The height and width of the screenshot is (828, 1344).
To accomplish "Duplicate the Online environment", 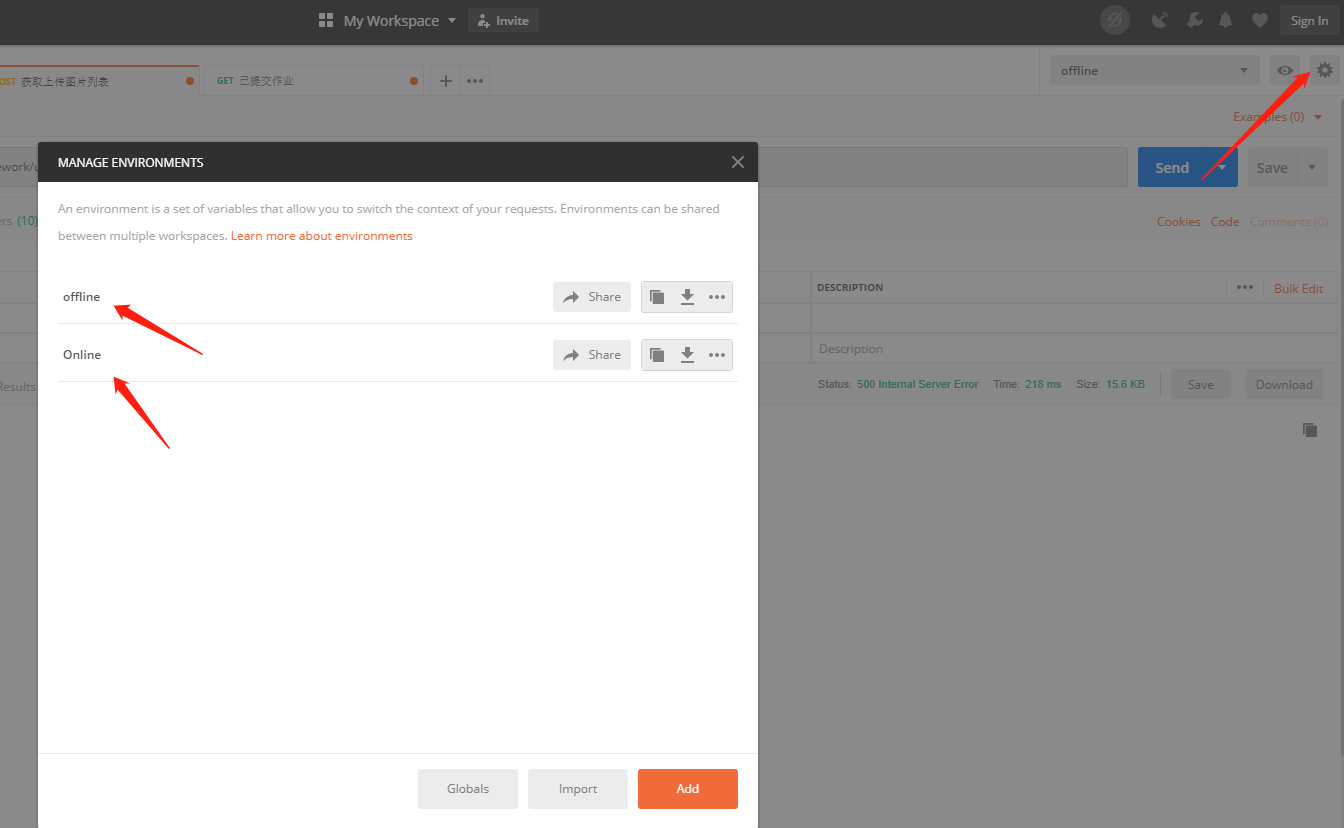I will [x=657, y=355].
